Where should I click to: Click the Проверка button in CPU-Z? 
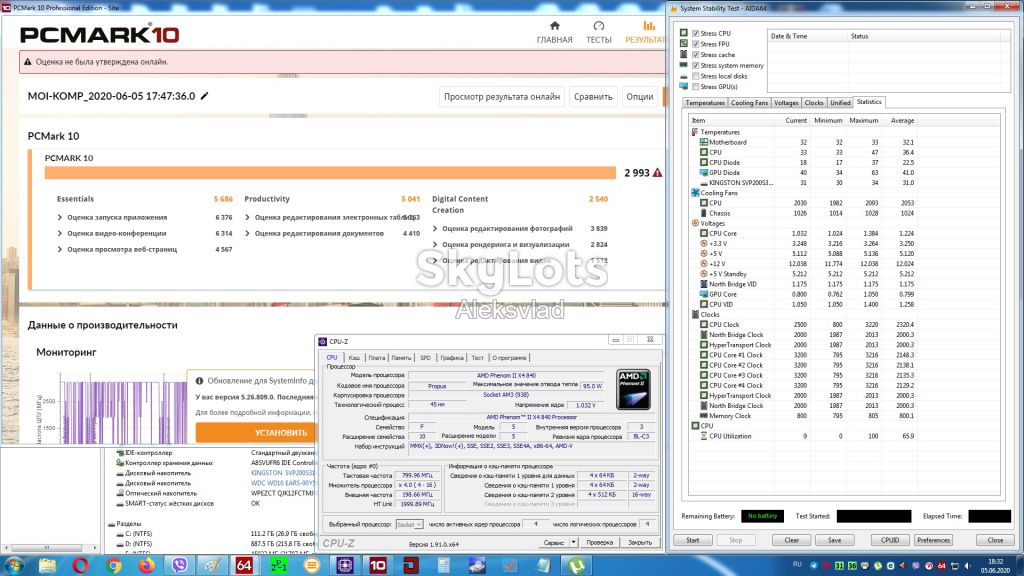600,542
